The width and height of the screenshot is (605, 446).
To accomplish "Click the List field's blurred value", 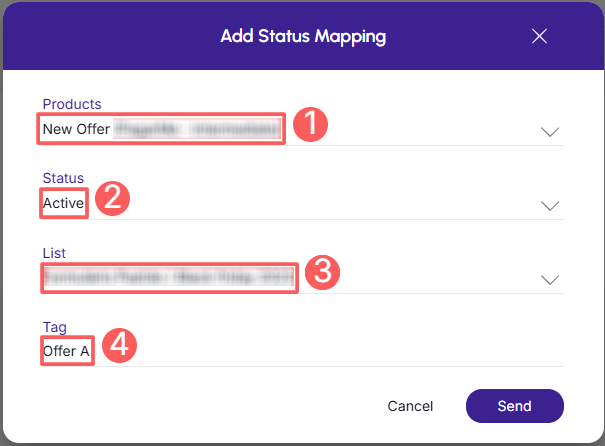I will click(x=169, y=277).
